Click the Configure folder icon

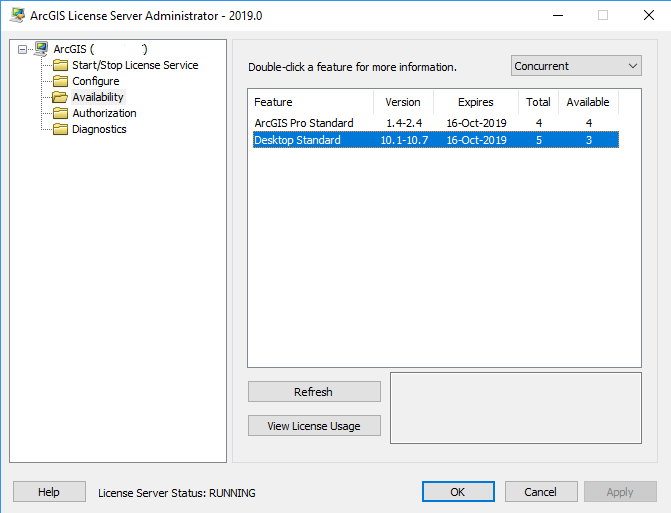point(60,81)
